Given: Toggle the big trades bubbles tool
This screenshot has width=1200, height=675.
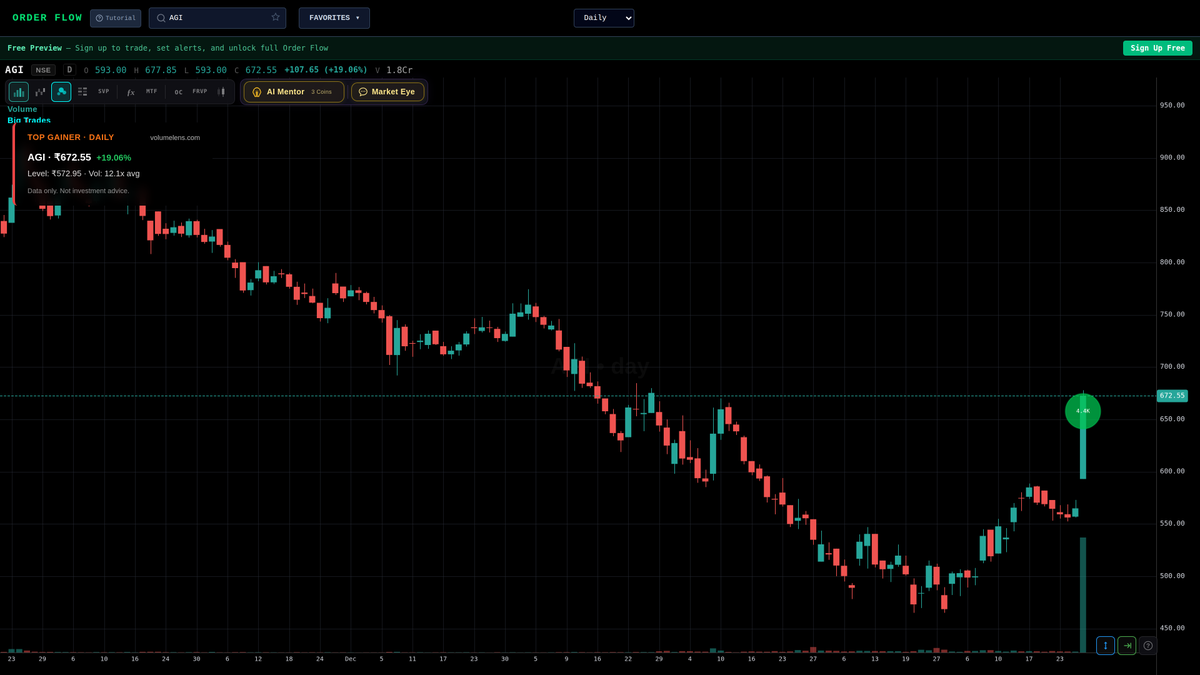Looking at the screenshot, I should tap(62, 92).
